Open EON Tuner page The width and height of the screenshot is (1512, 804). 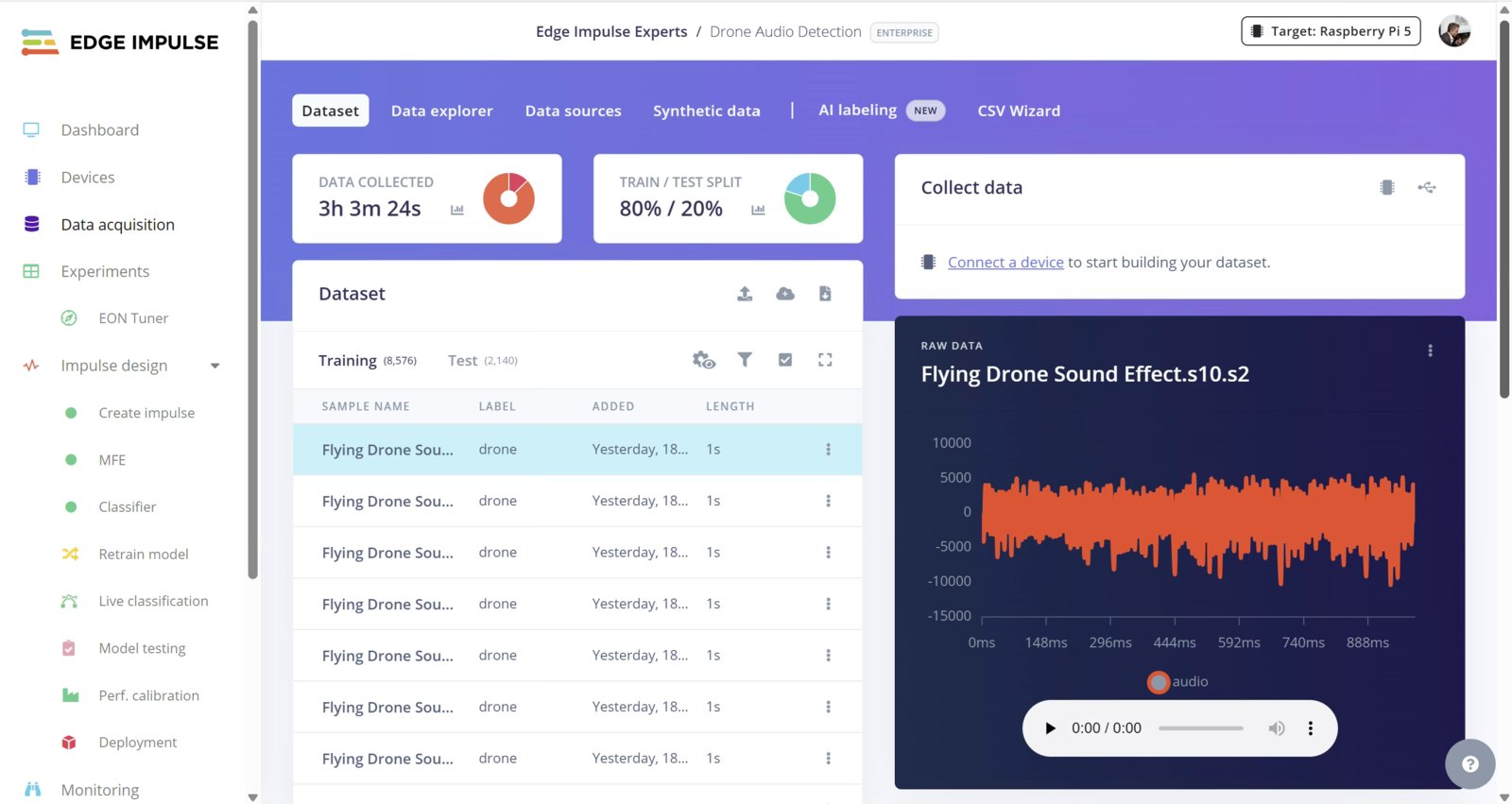pyautogui.click(x=133, y=318)
